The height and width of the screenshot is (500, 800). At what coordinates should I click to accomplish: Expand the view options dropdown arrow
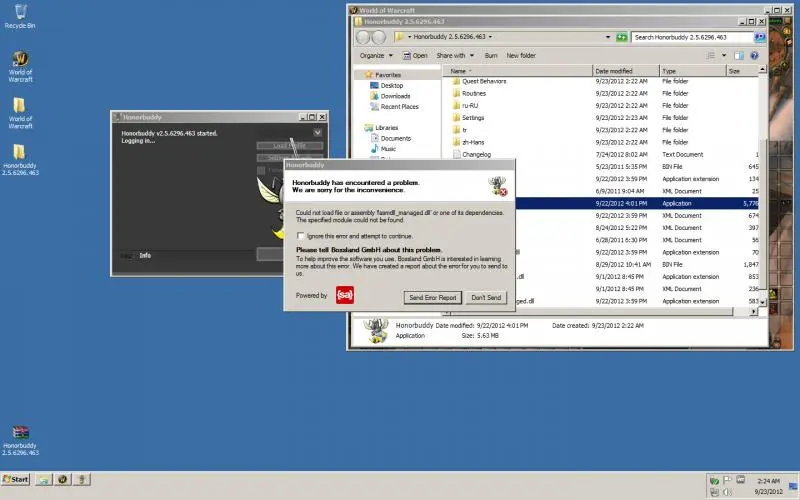point(723,55)
